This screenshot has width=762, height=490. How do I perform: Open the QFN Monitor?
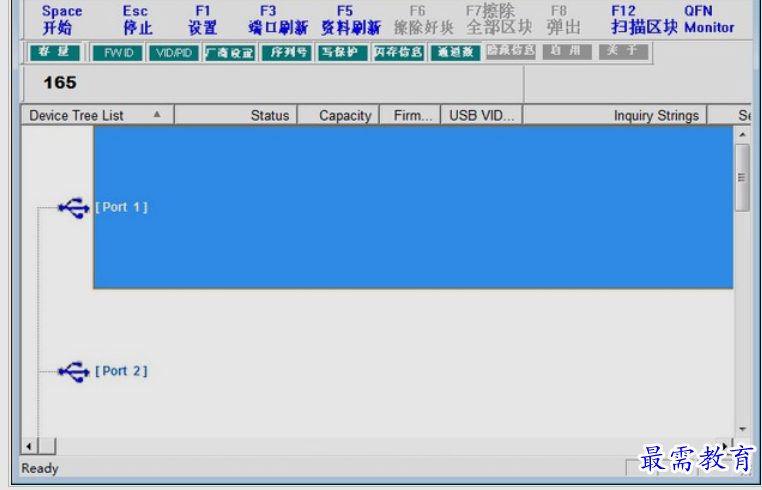click(709, 19)
